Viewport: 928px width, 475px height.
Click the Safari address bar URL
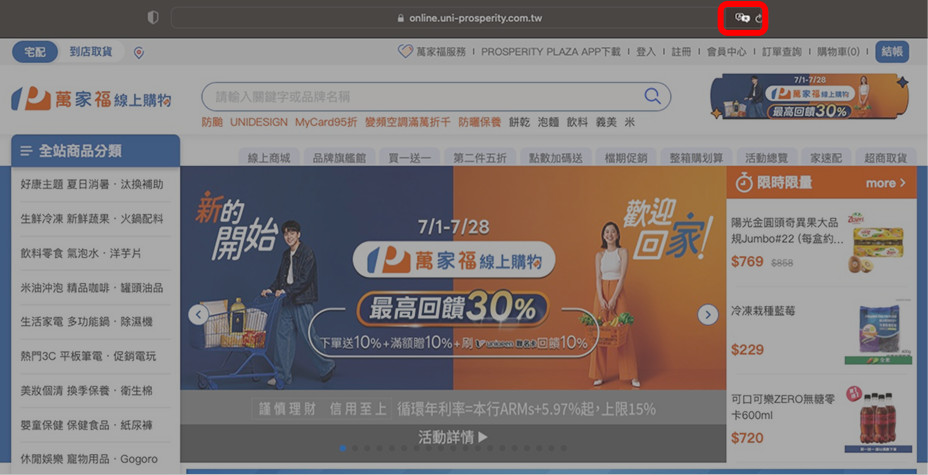click(476, 18)
